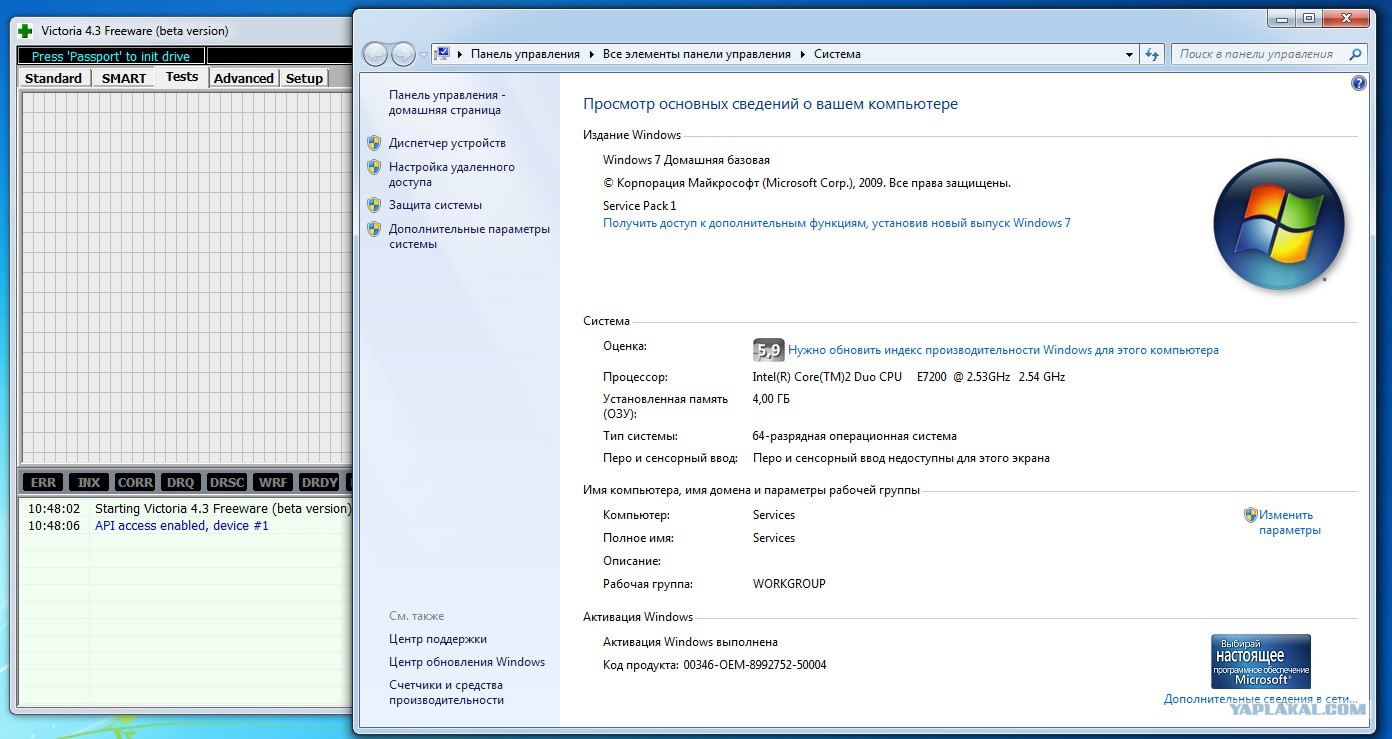
Task: Click the magnifier icon in the search box
Action: [x=1356, y=54]
